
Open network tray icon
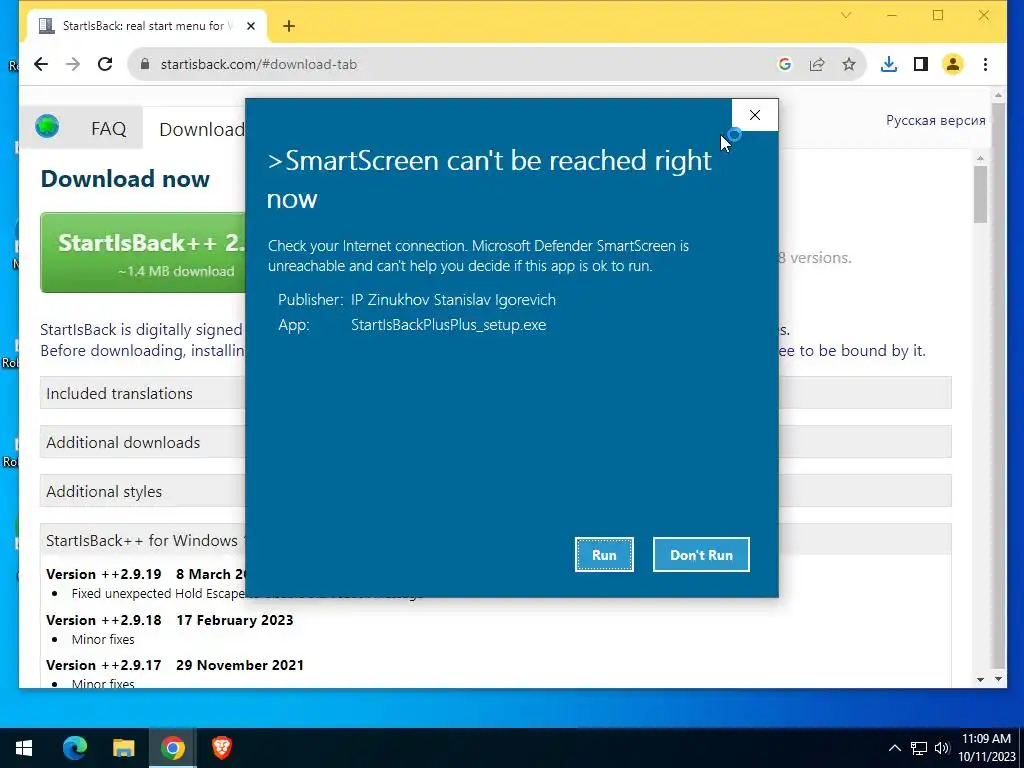coord(919,748)
